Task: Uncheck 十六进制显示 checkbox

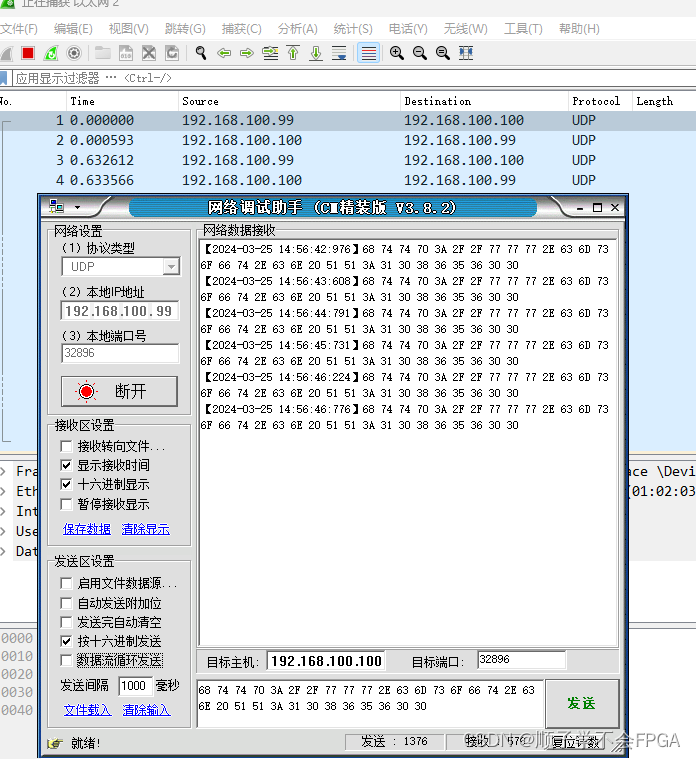Action: [66, 484]
